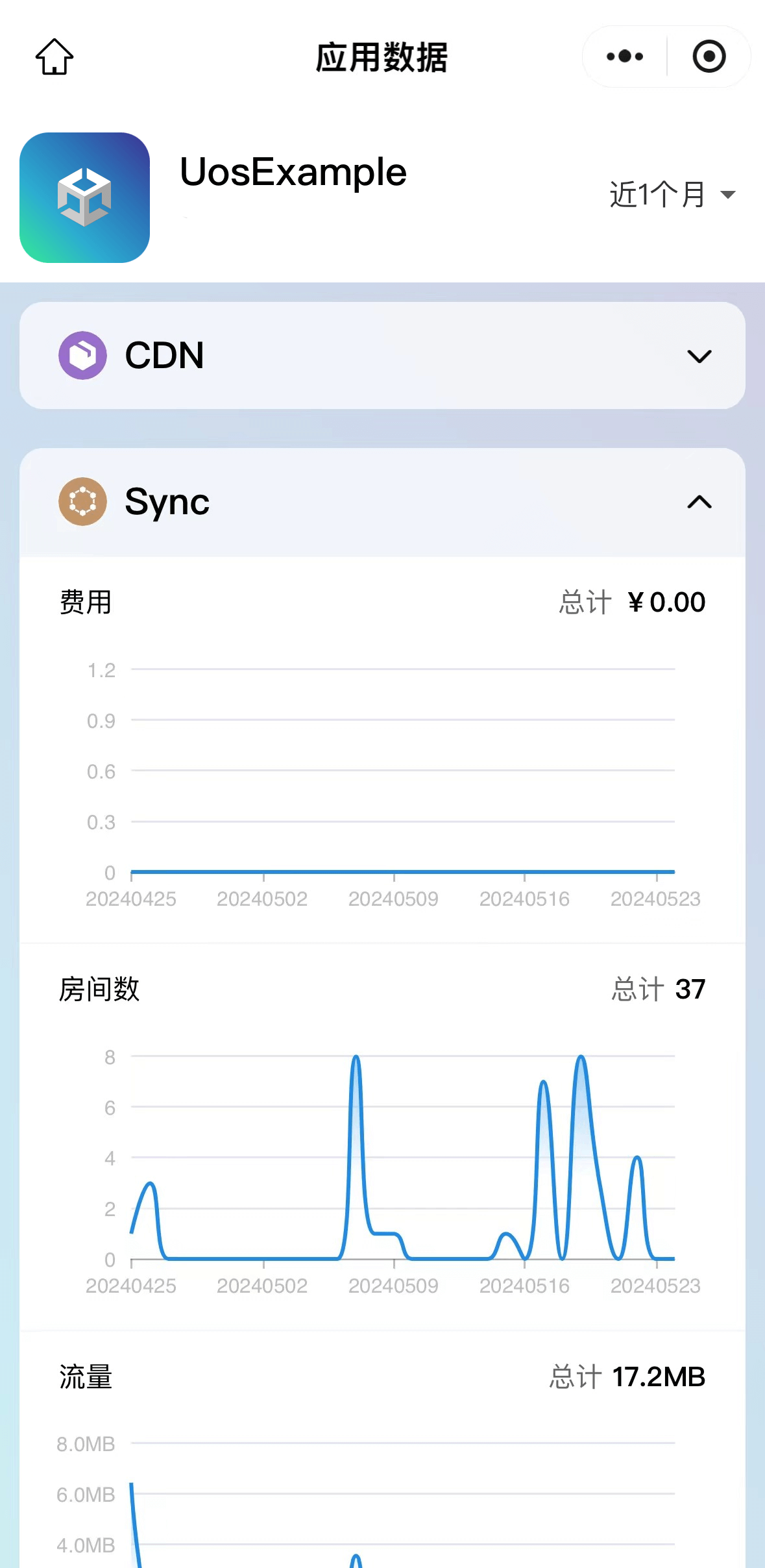Click the tallest peak near 20240509 in 房间数 chart
The height and width of the screenshot is (1568, 765).
[x=356, y=1060]
